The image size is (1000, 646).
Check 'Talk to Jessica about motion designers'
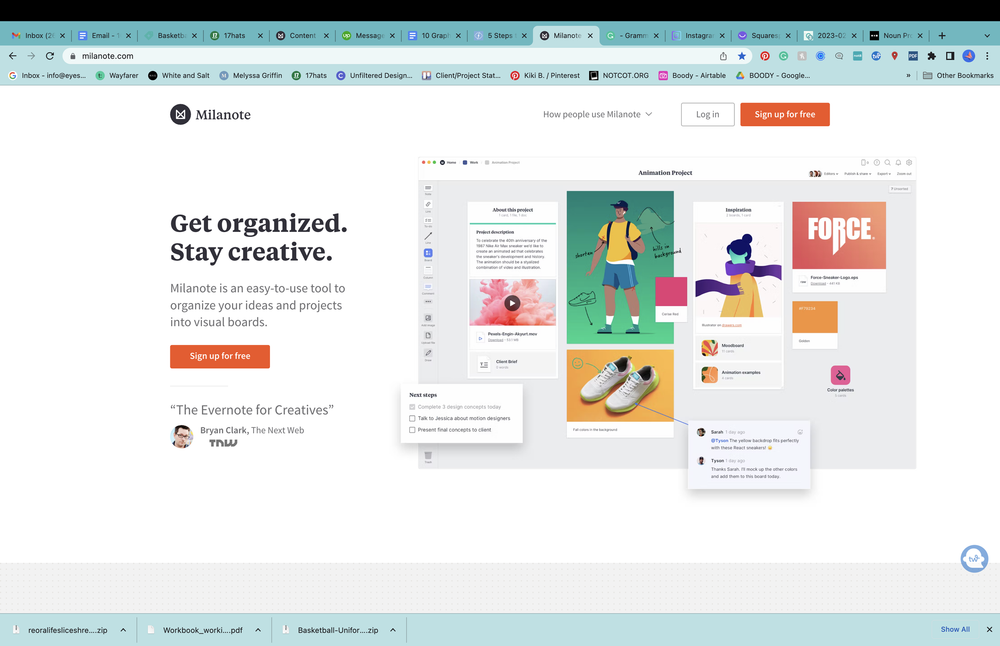(412, 418)
